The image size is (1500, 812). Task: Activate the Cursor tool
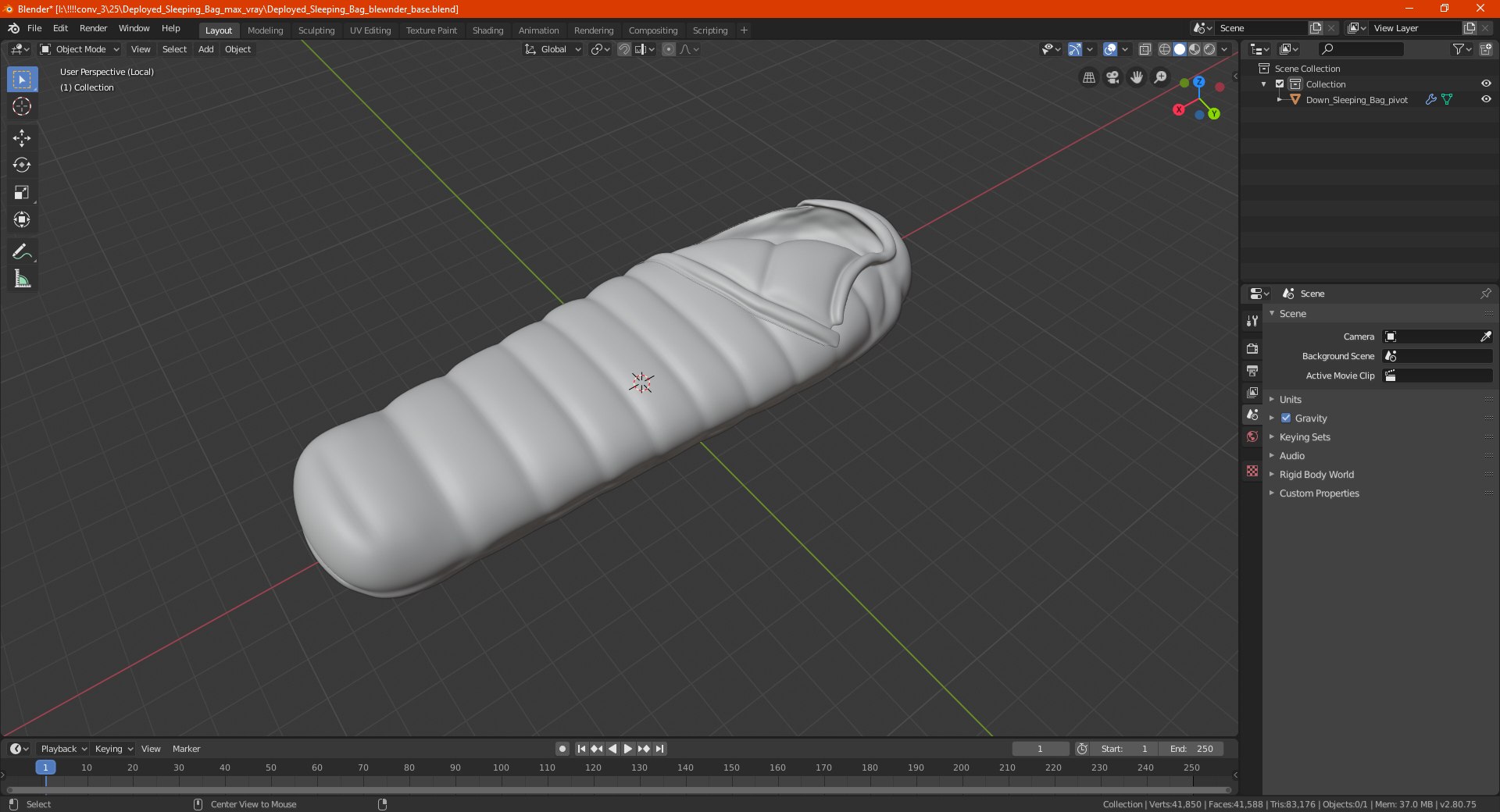[x=22, y=107]
